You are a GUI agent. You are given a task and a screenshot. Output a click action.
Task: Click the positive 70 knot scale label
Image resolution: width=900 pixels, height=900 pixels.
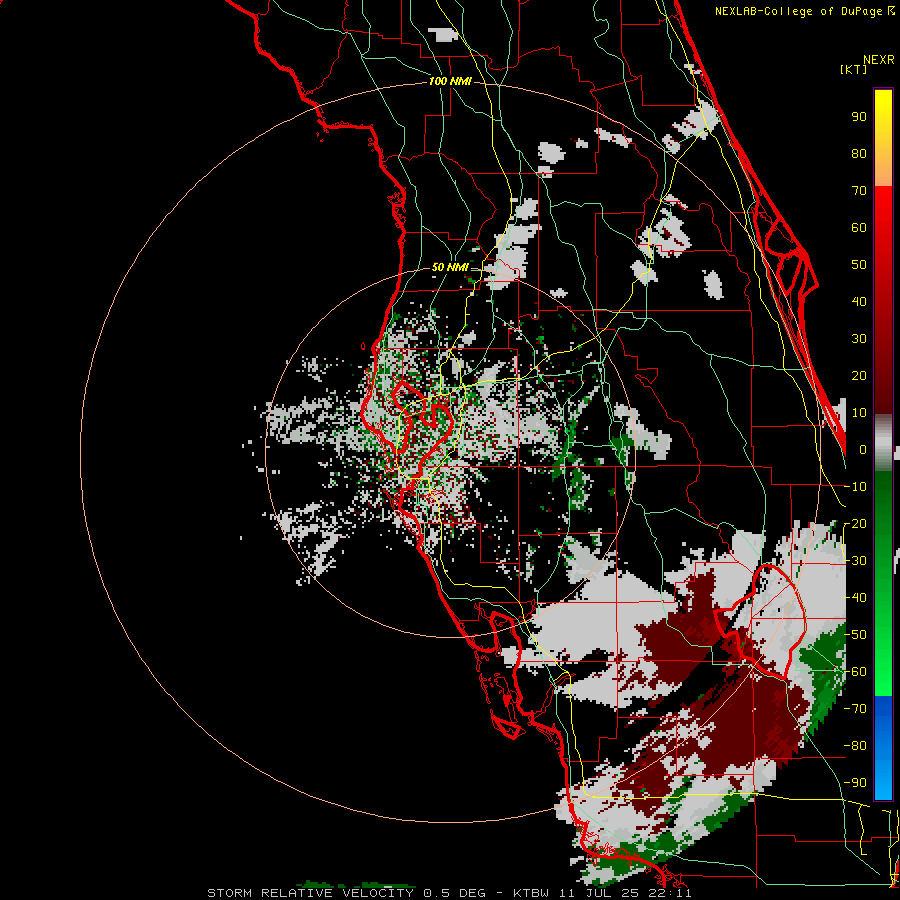tap(859, 191)
